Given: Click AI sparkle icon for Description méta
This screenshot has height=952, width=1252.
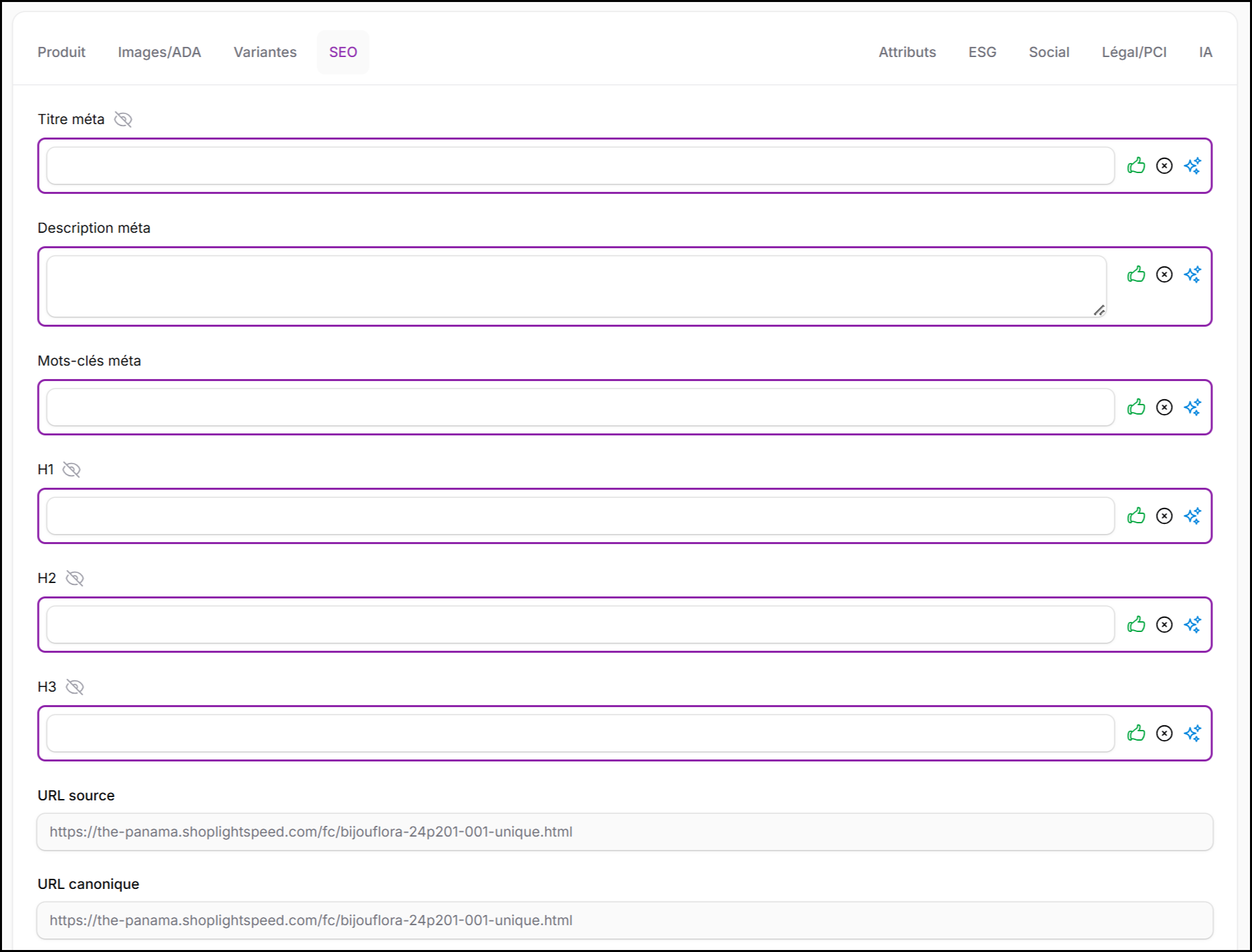Looking at the screenshot, I should click(1192, 274).
